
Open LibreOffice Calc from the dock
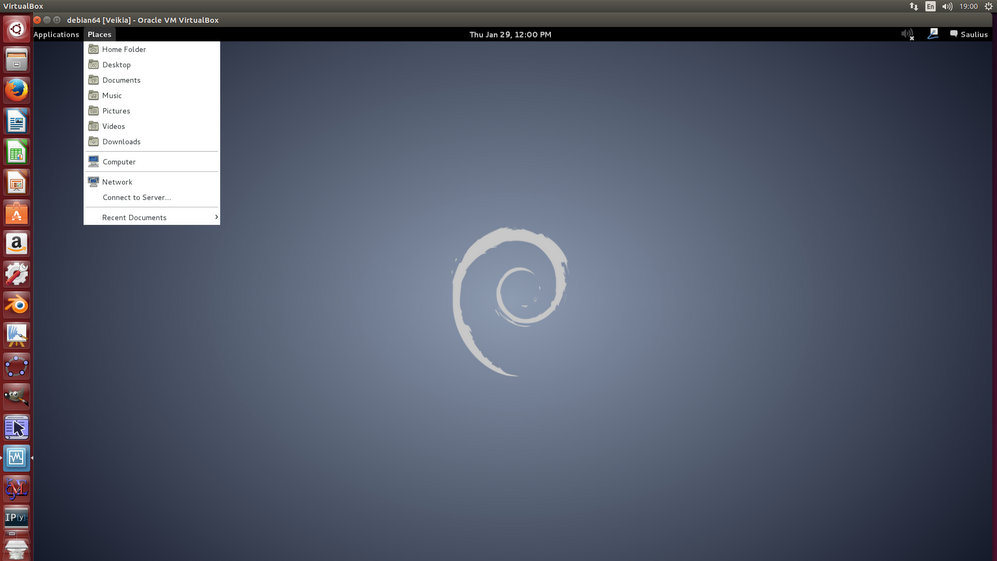16,152
